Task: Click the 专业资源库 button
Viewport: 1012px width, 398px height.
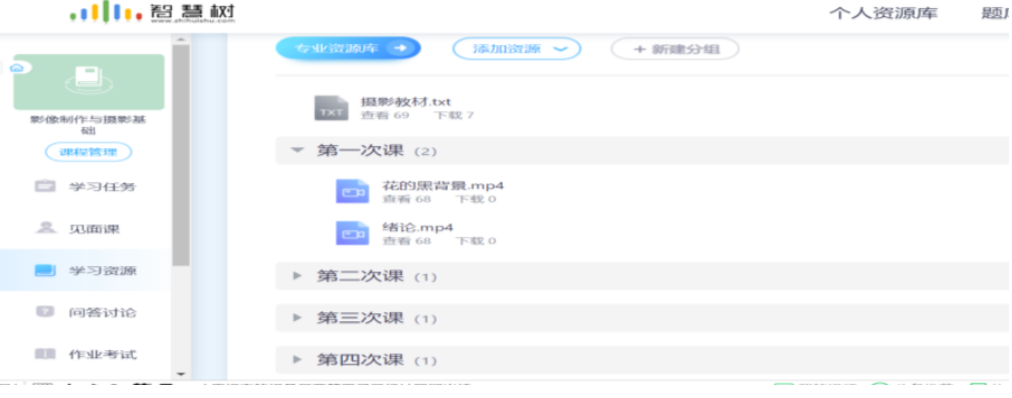Action: pyautogui.click(x=349, y=48)
